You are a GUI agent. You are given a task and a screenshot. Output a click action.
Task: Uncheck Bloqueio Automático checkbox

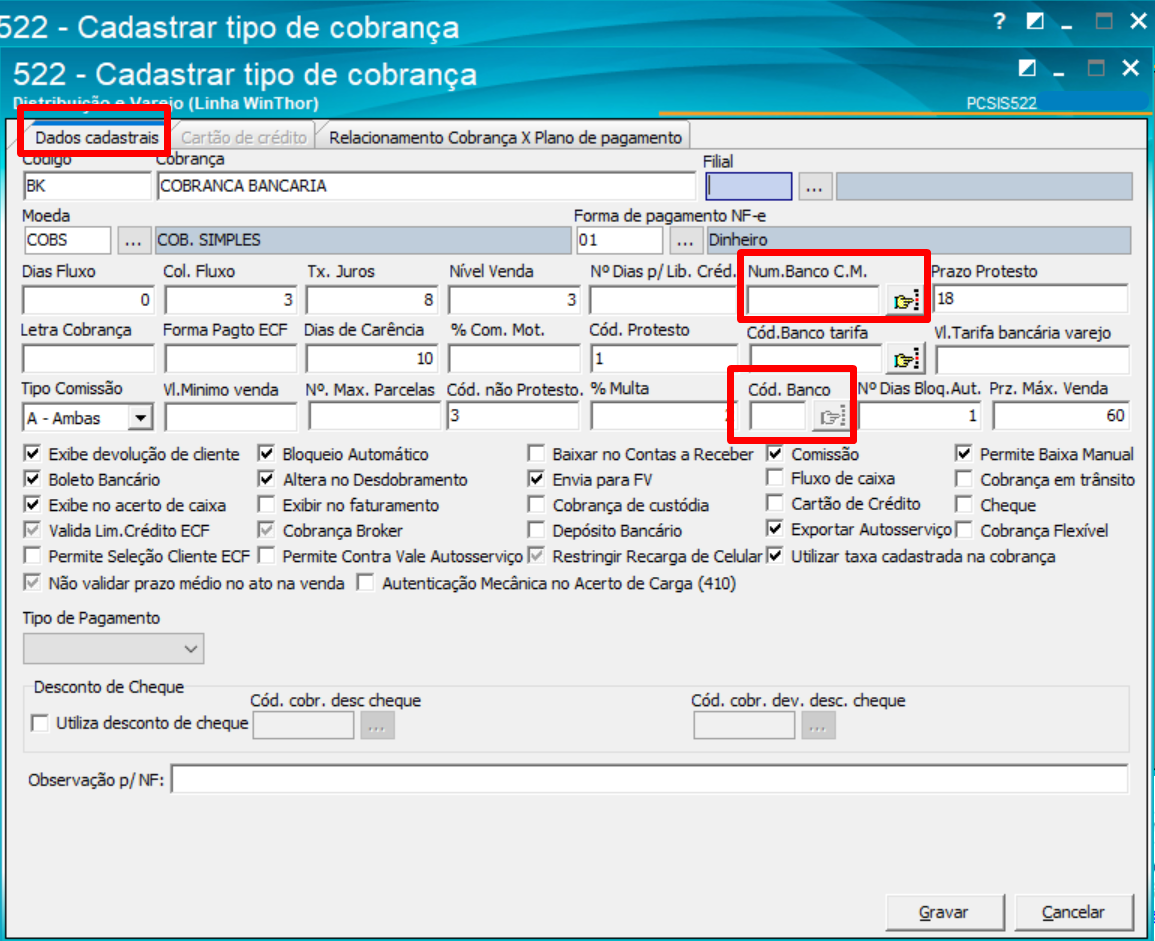point(267,452)
